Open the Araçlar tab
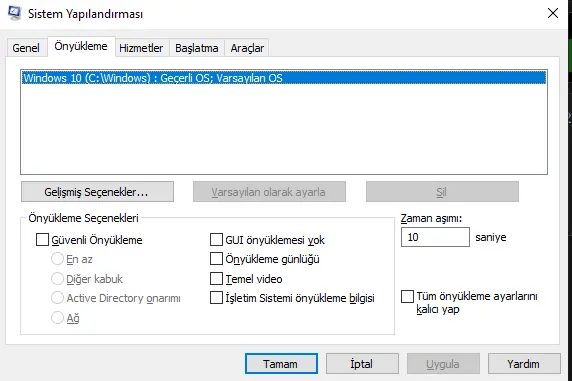This screenshot has height=381, width=572. 247,48
